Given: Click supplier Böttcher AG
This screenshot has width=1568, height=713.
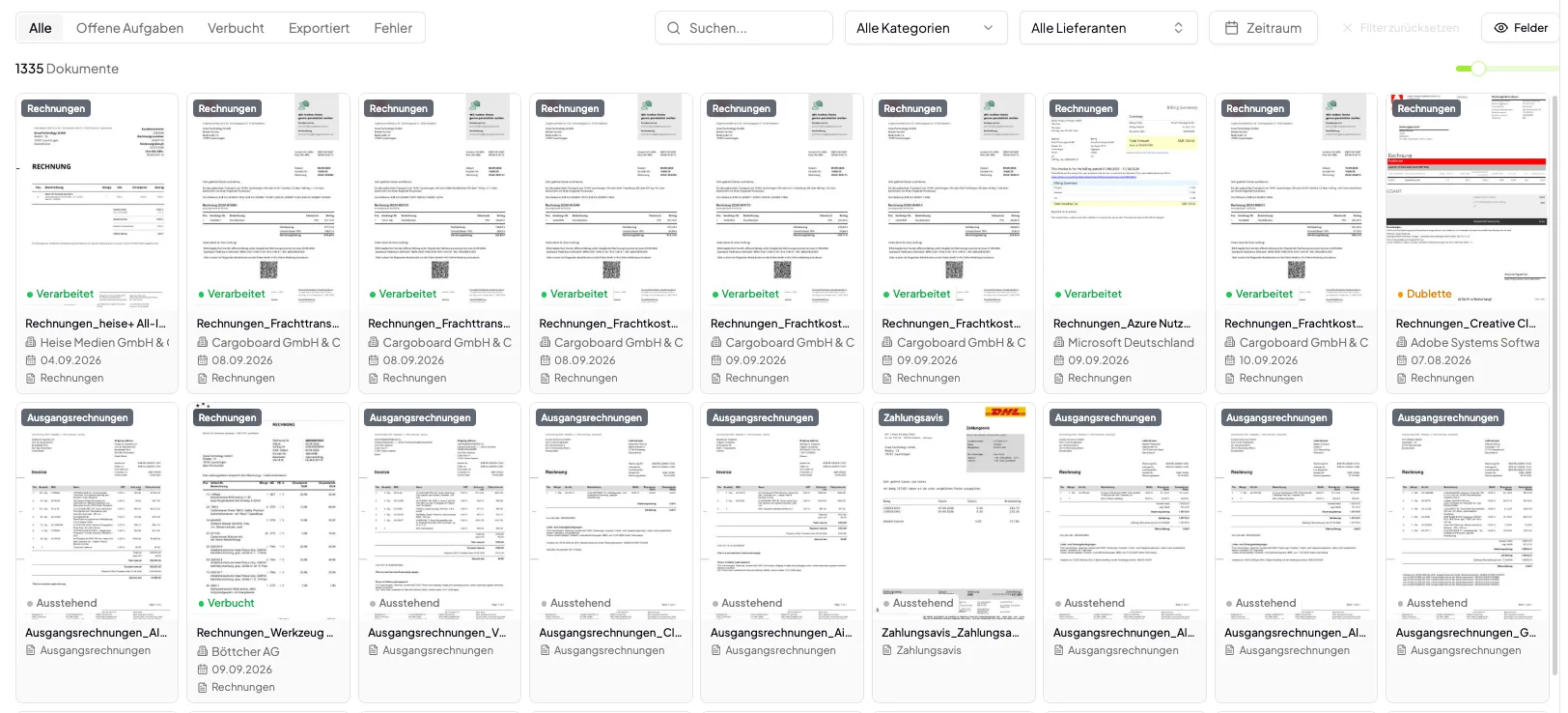Looking at the screenshot, I should (245, 652).
